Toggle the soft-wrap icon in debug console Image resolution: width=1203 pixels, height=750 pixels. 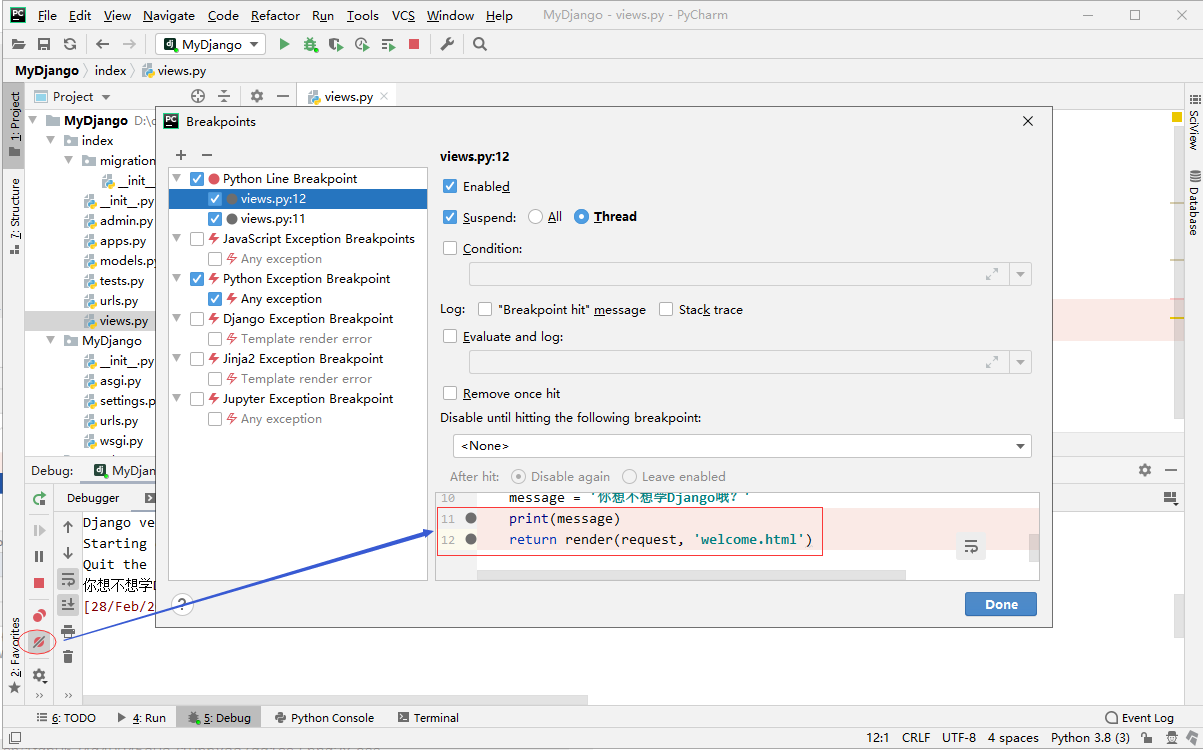tap(68, 579)
